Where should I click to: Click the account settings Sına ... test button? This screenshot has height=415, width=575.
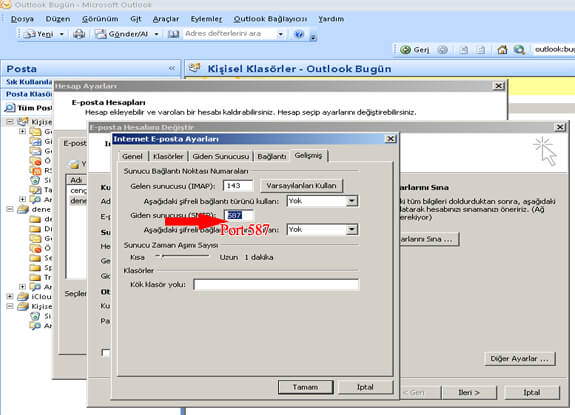[x=429, y=239]
